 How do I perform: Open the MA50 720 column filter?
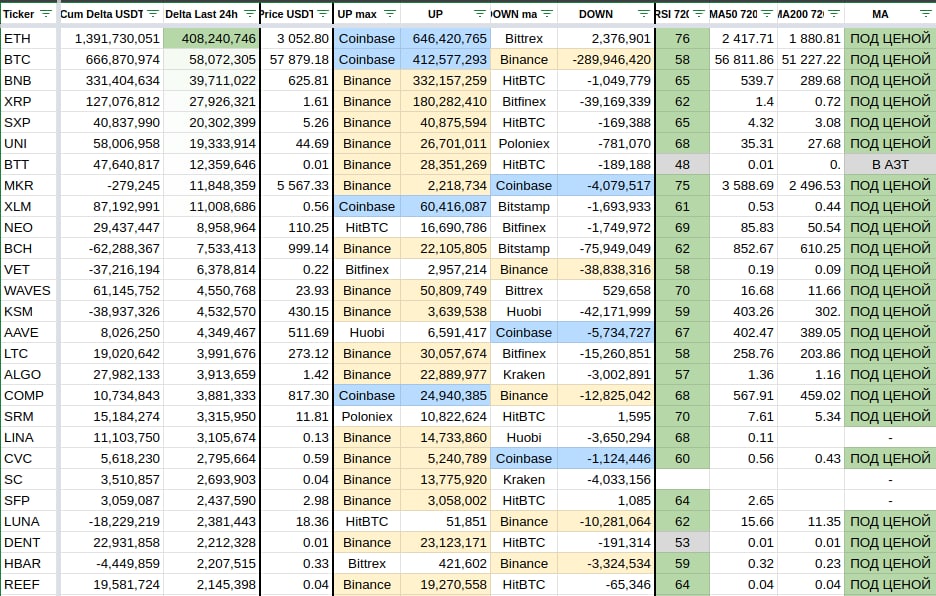tap(767, 14)
